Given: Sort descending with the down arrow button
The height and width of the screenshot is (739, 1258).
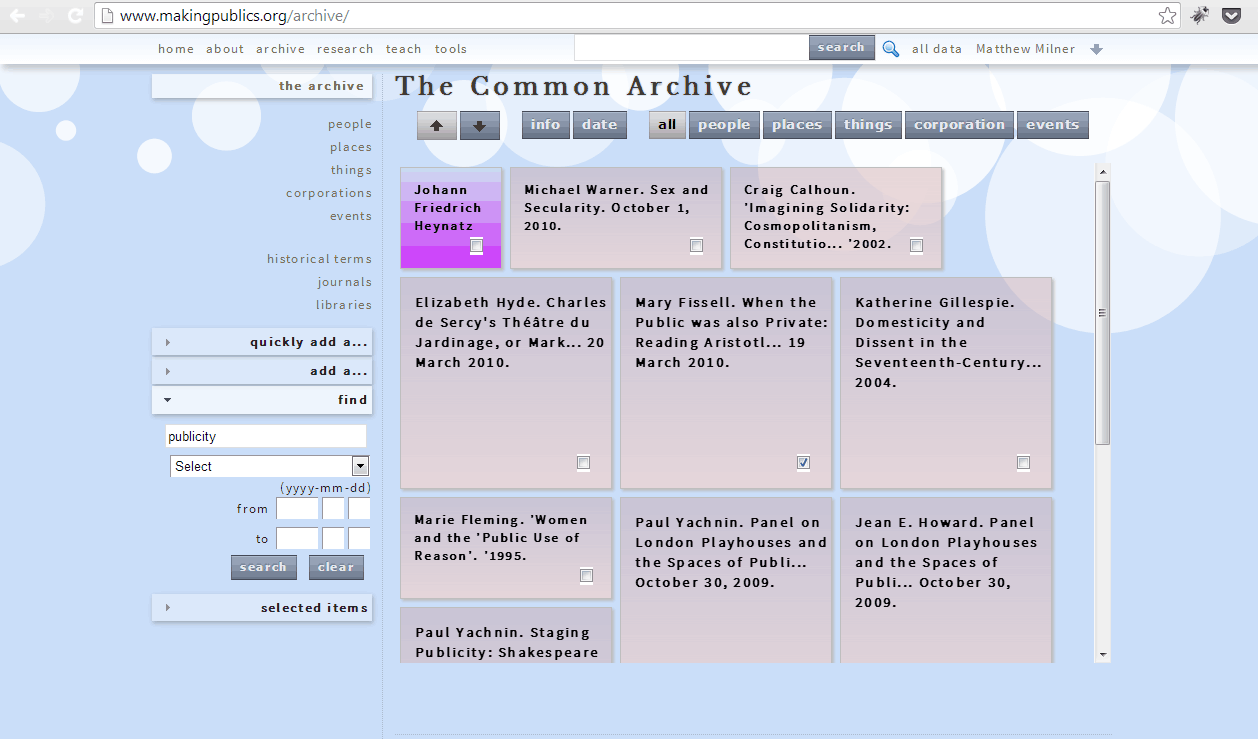Looking at the screenshot, I should pos(480,126).
